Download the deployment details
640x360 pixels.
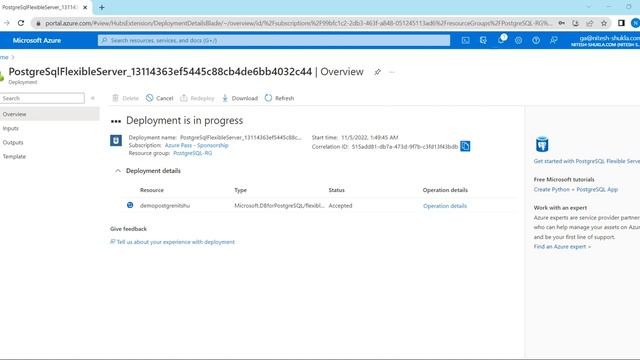pyautogui.click(x=240, y=98)
